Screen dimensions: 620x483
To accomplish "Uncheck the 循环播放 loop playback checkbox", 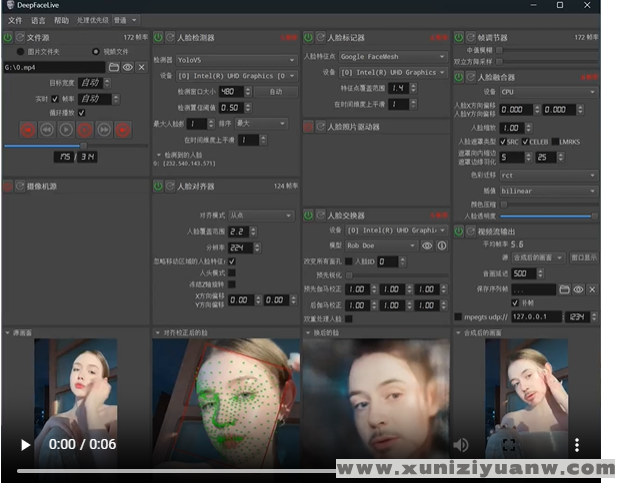I will point(82,113).
